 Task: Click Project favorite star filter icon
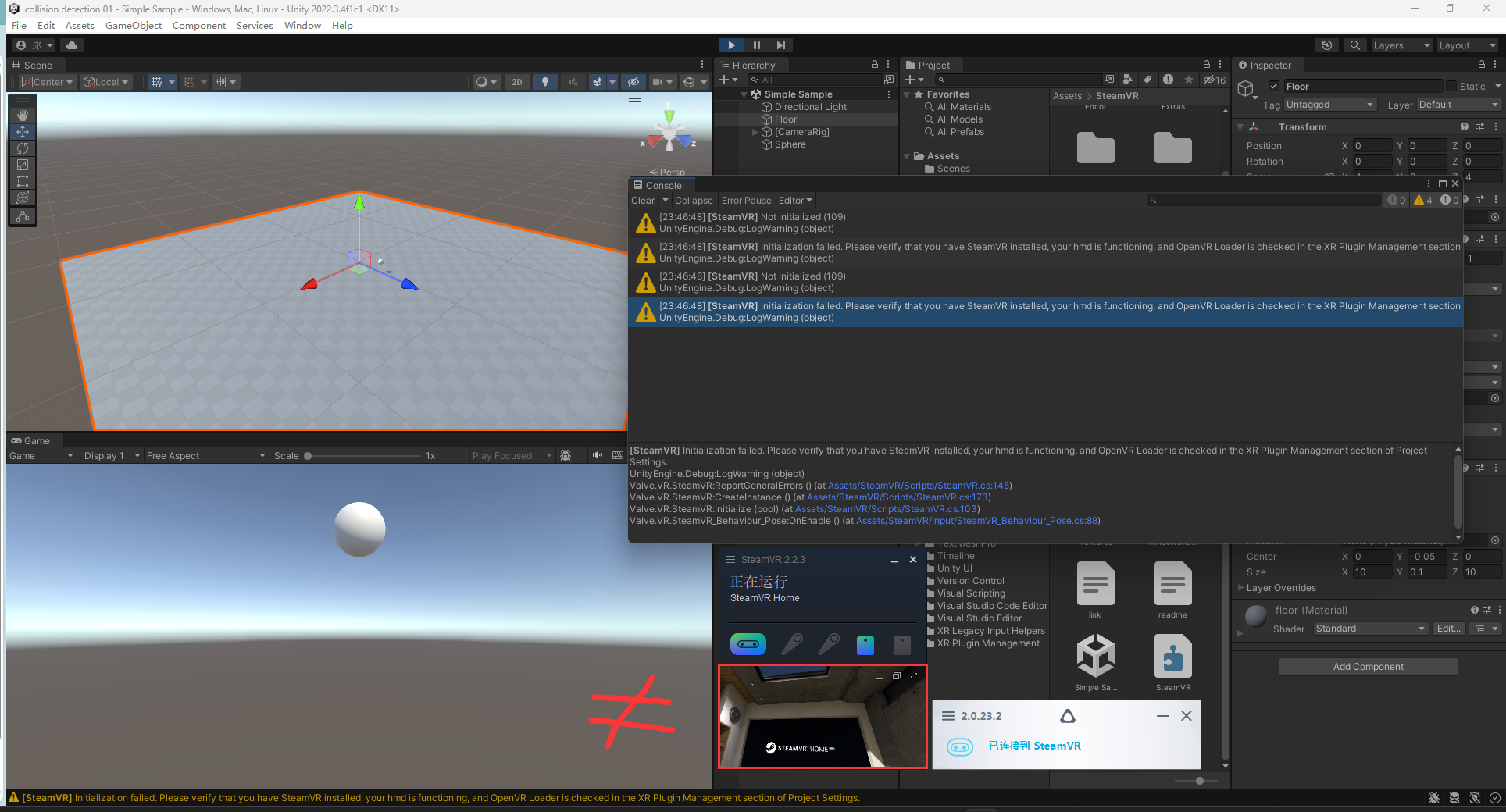[x=1188, y=80]
